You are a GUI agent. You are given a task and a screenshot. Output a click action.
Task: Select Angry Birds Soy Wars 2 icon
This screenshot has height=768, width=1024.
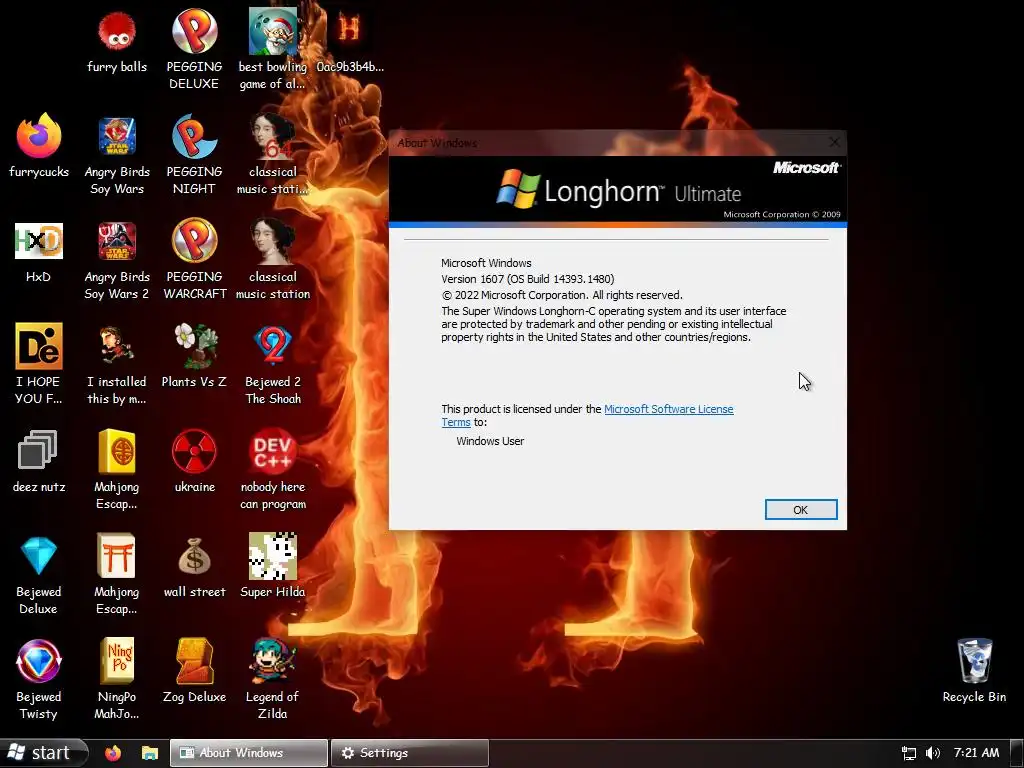pos(117,261)
